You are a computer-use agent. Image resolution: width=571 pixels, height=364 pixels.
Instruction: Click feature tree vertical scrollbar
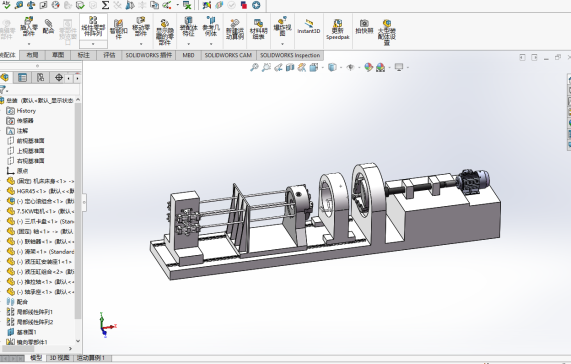78,211
